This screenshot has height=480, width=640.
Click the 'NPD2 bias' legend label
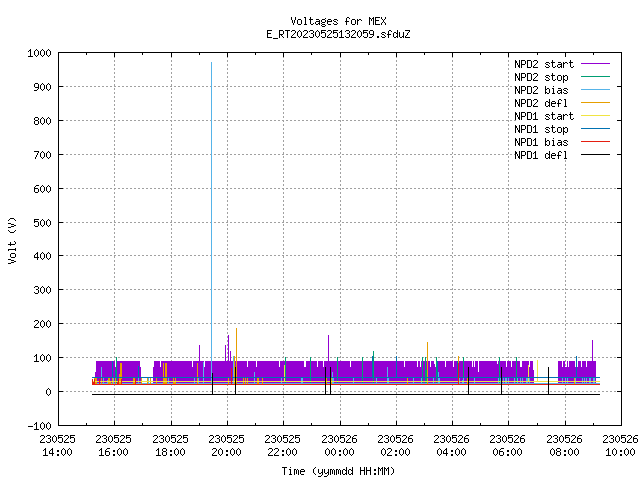(541, 90)
